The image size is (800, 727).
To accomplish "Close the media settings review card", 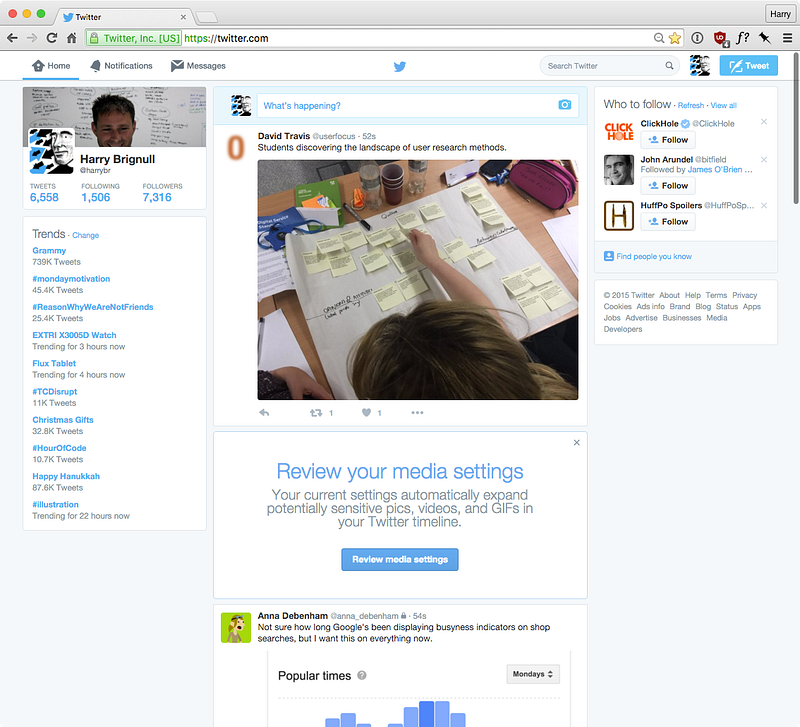I will [577, 442].
